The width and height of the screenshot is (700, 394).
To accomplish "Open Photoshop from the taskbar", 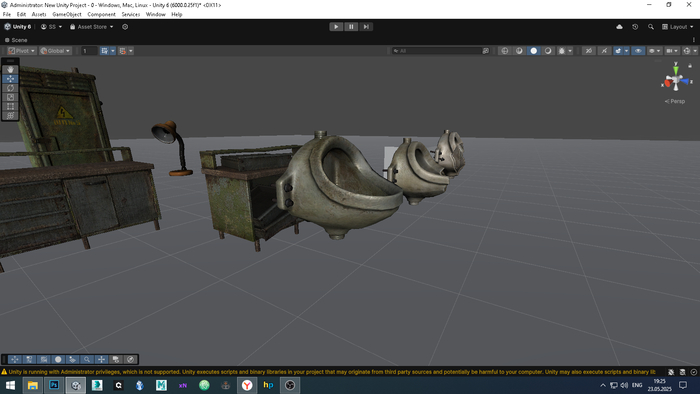I will pos(54,385).
